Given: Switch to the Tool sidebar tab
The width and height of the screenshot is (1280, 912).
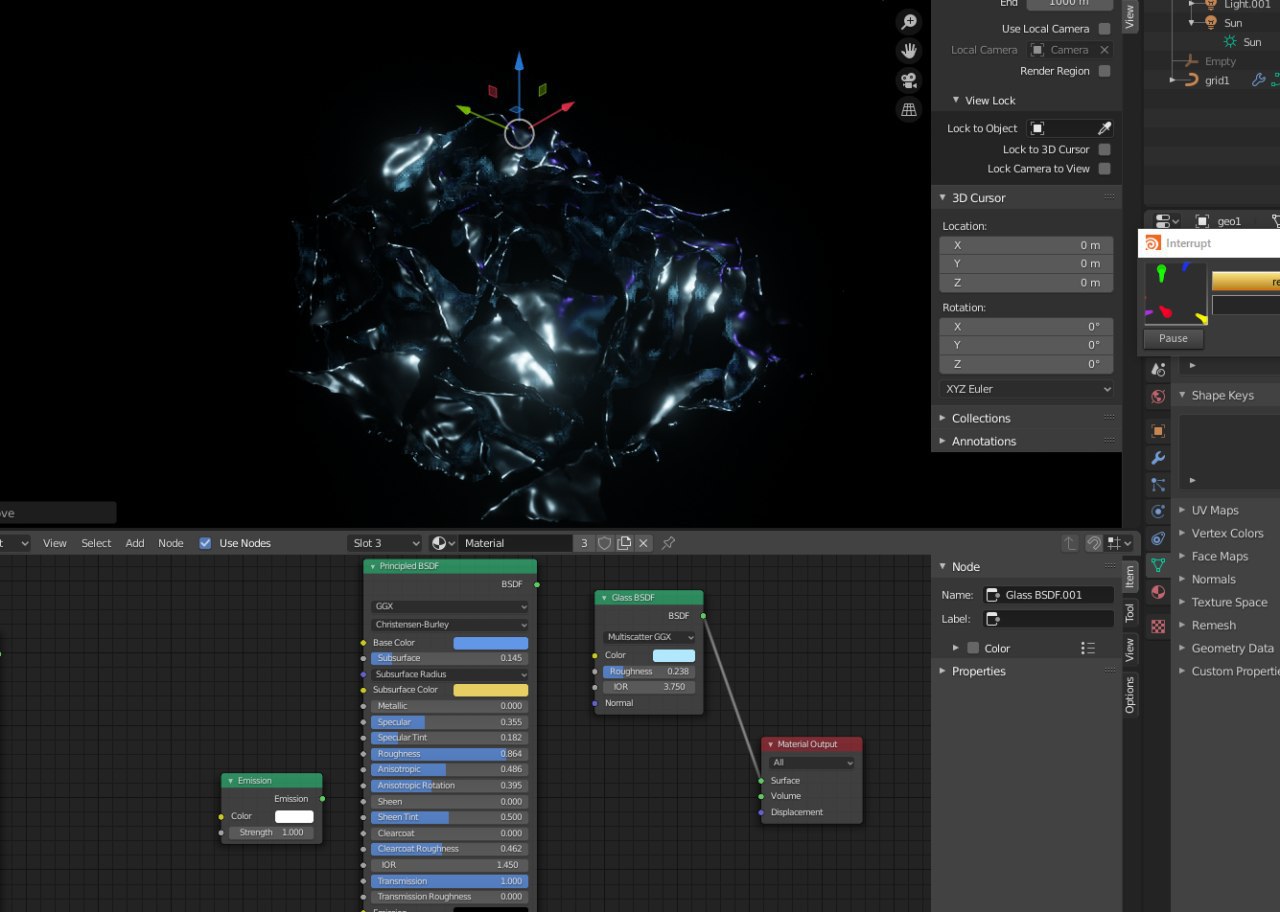Looking at the screenshot, I should (1130, 612).
